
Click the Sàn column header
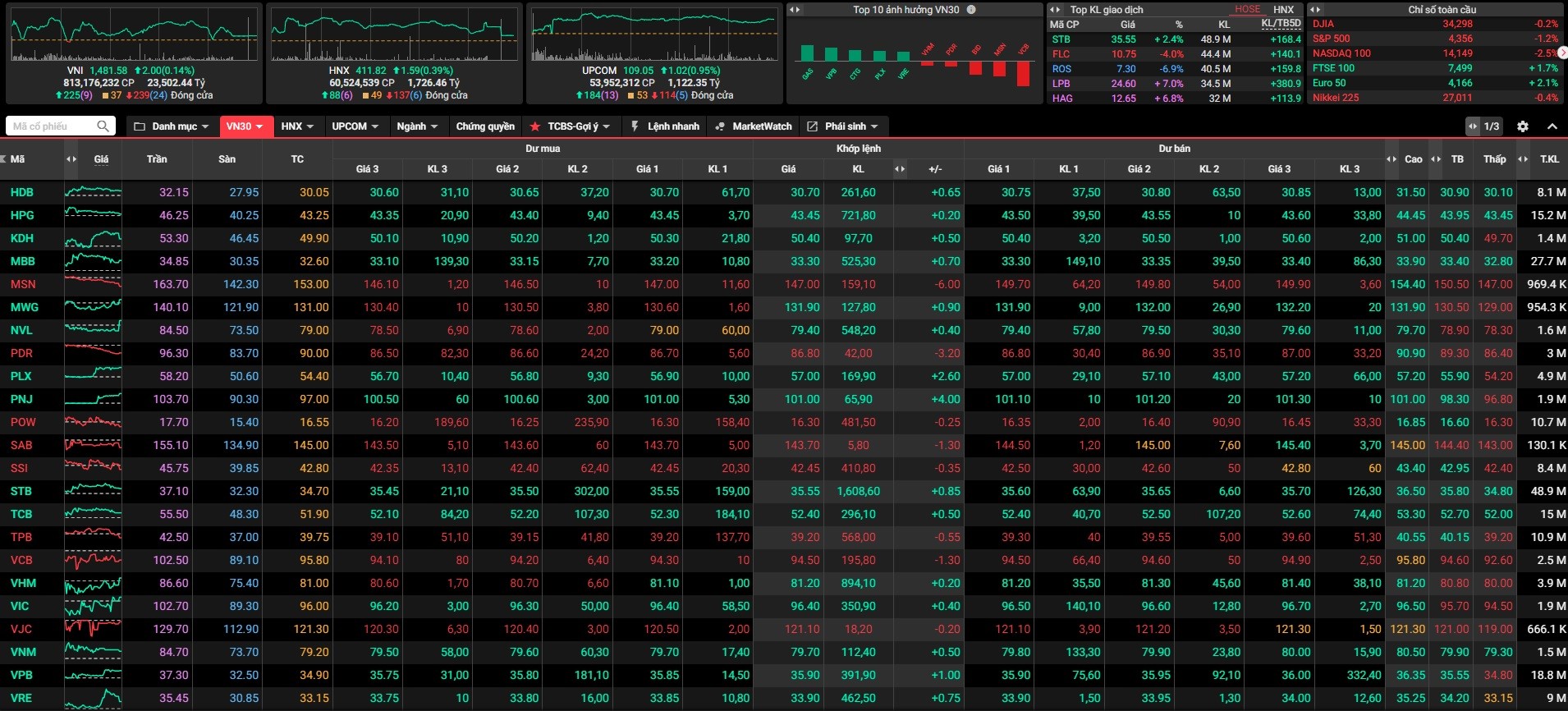(x=227, y=159)
